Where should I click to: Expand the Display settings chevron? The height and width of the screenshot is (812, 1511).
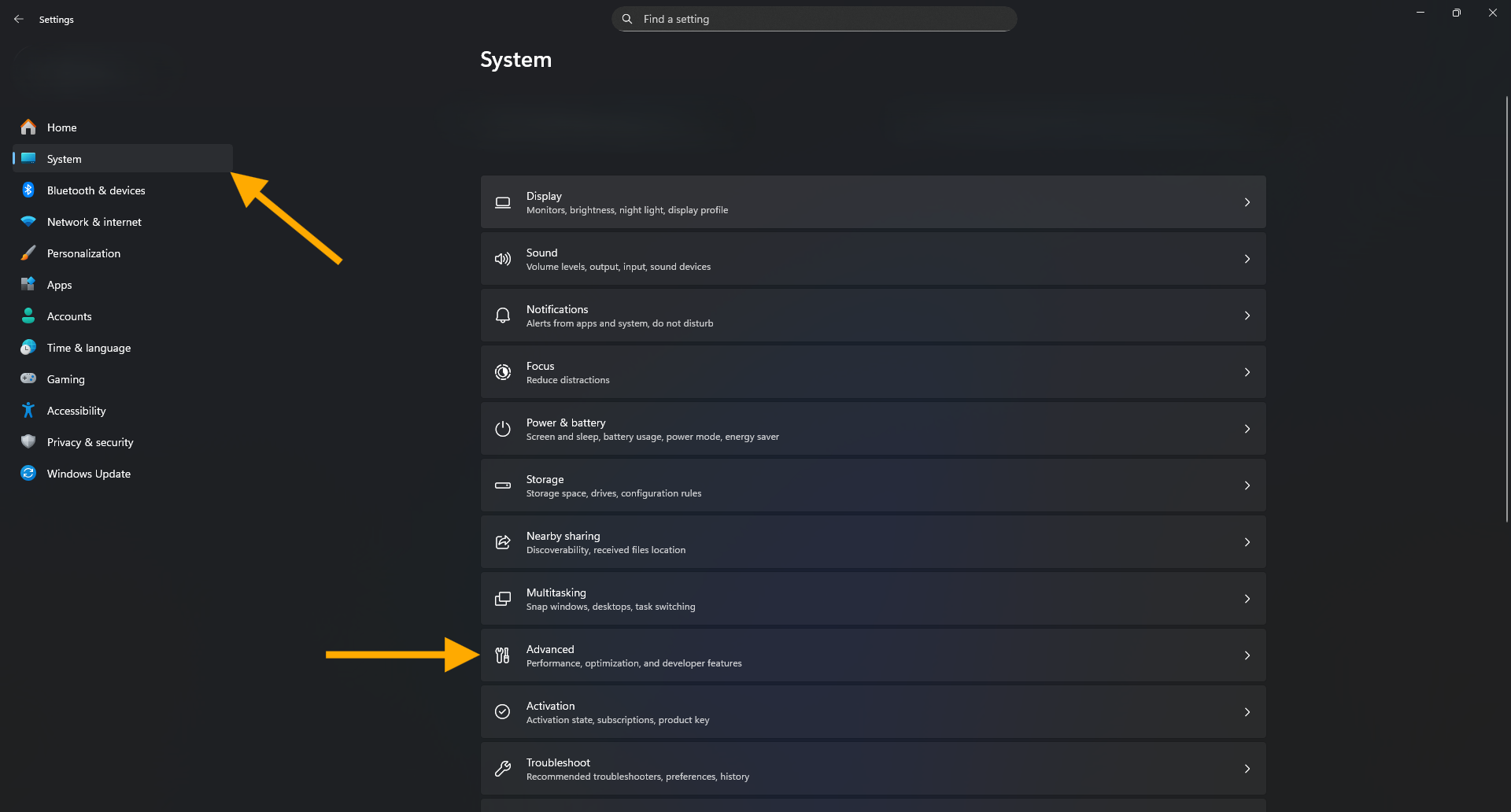(1247, 202)
